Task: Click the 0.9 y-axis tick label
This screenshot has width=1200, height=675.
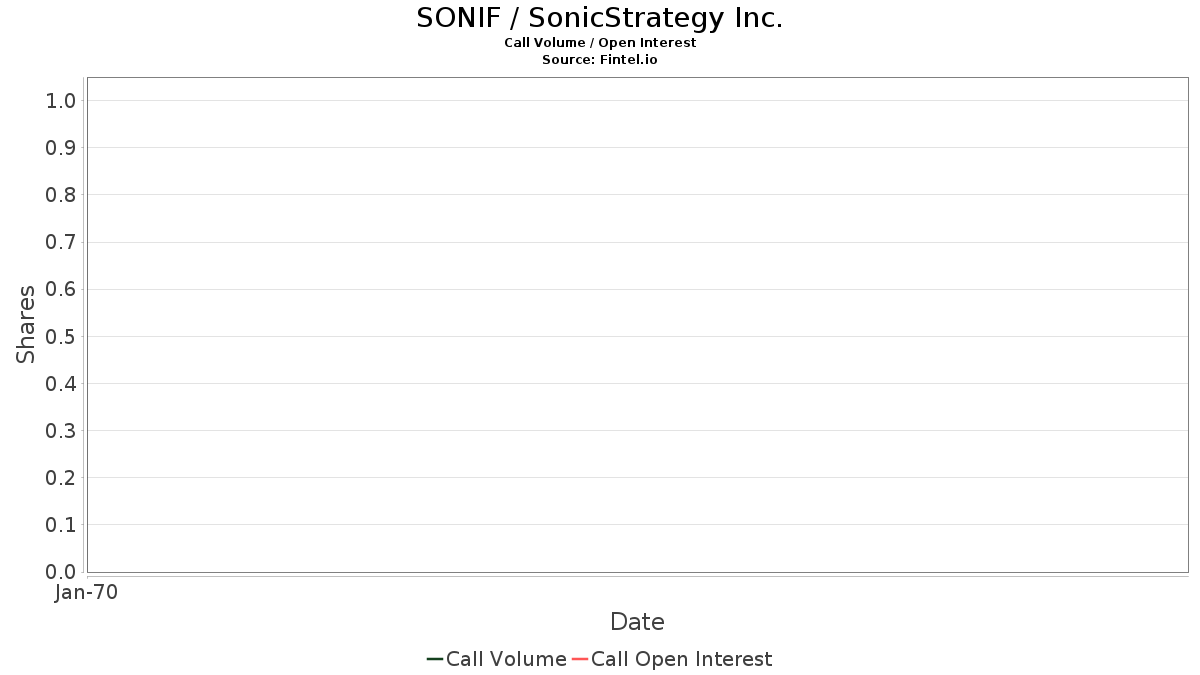Action: click(x=61, y=148)
